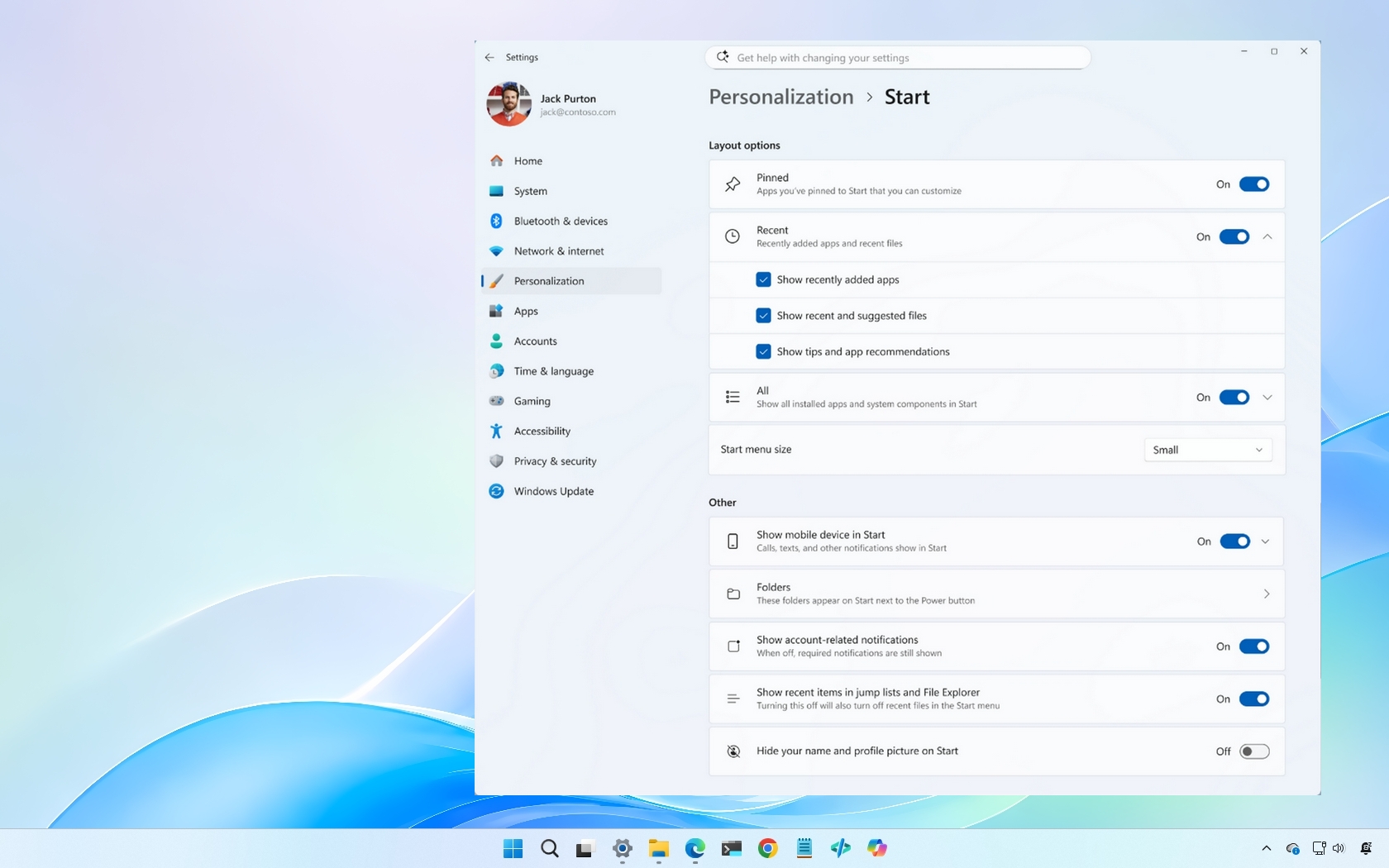Open notifications bell in tray
The image size is (1389, 868).
tap(1366, 848)
